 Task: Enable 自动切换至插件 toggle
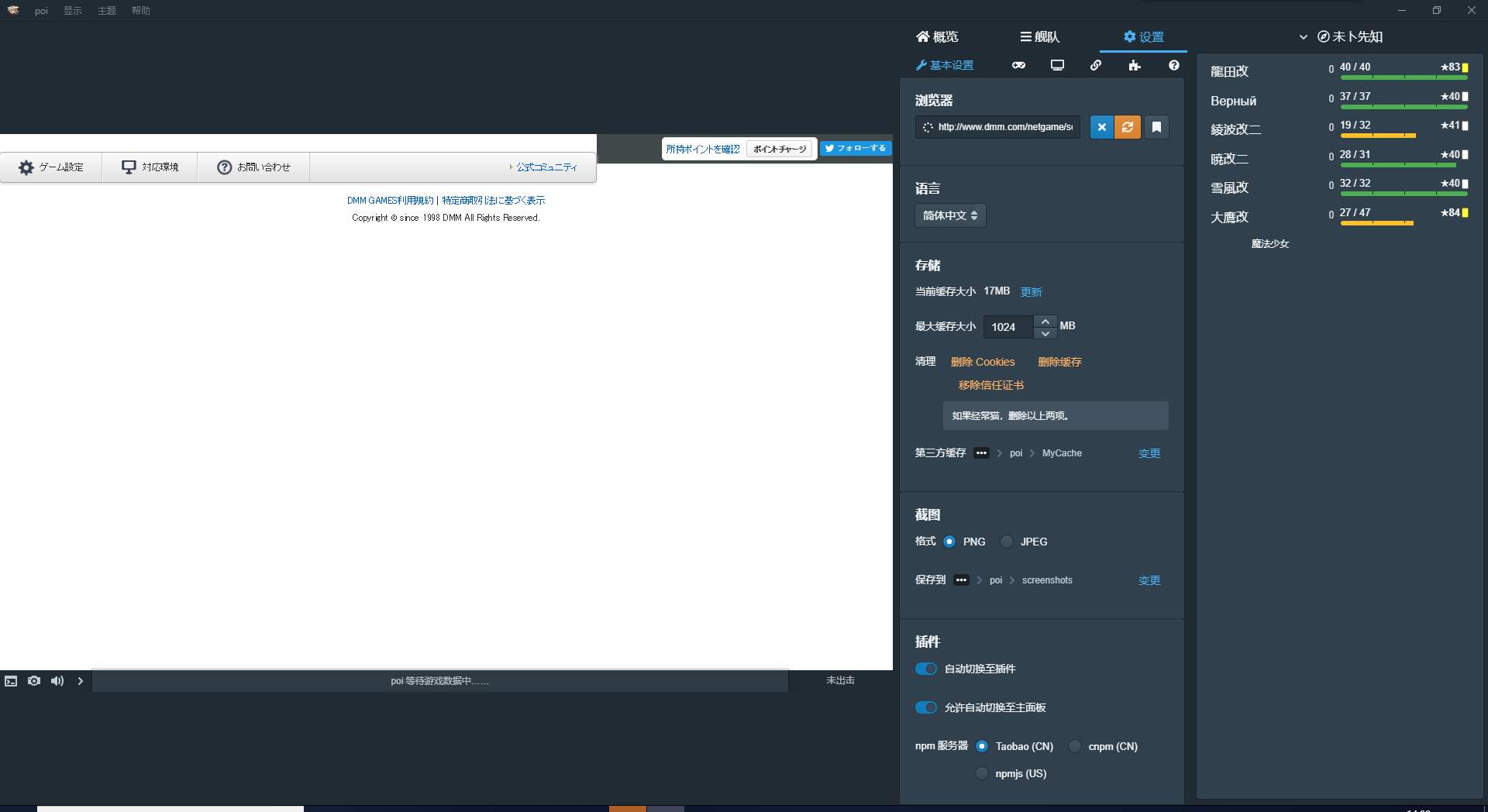click(926, 669)
